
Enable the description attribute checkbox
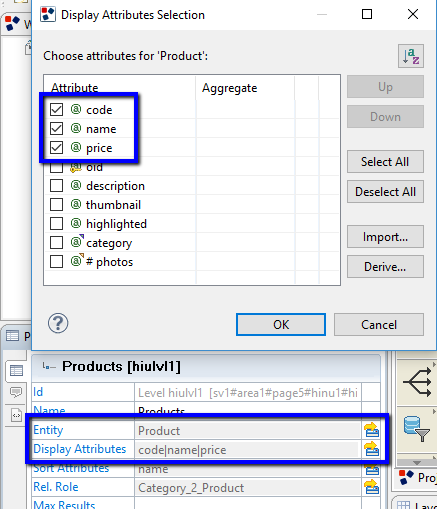(x=56, y=186)
